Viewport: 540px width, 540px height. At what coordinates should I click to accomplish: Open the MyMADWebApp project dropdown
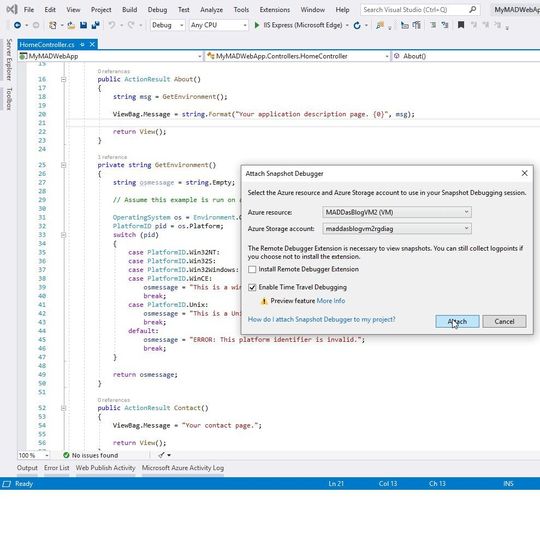point(110,56)
